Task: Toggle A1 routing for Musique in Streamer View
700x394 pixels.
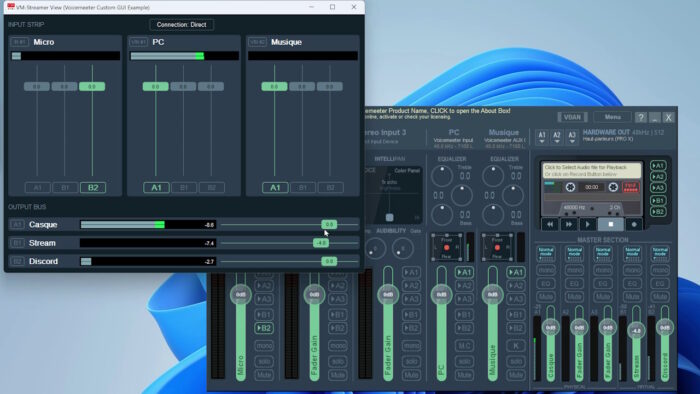Action: click(275, 188)
